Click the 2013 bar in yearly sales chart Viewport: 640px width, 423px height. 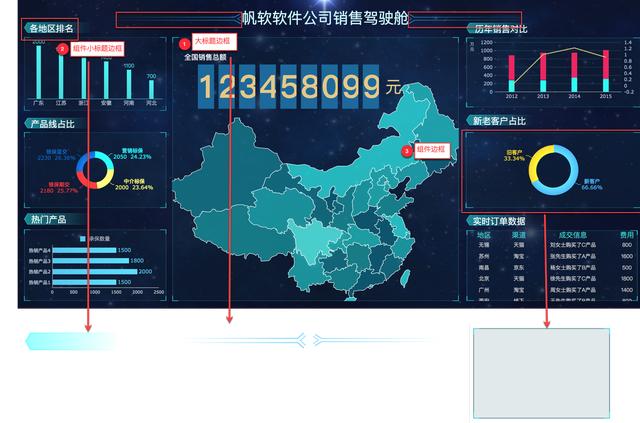tap(543, 72)
